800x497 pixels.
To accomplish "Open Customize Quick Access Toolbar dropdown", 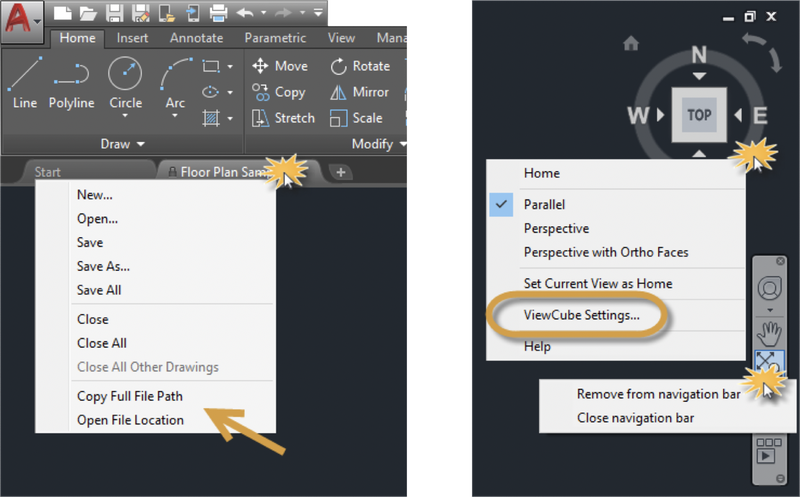I will (x=318, y=12).
